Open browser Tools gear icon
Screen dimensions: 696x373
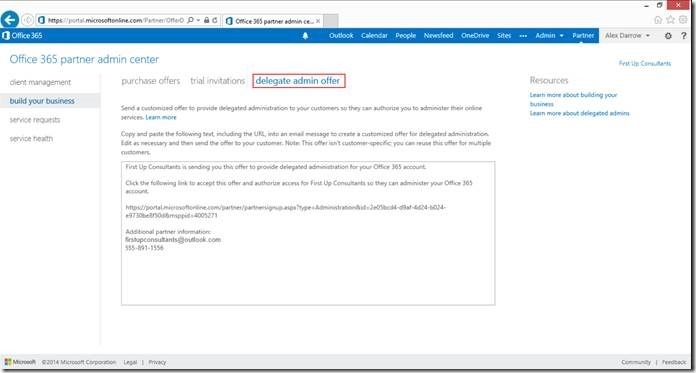[x=683, y=20]
